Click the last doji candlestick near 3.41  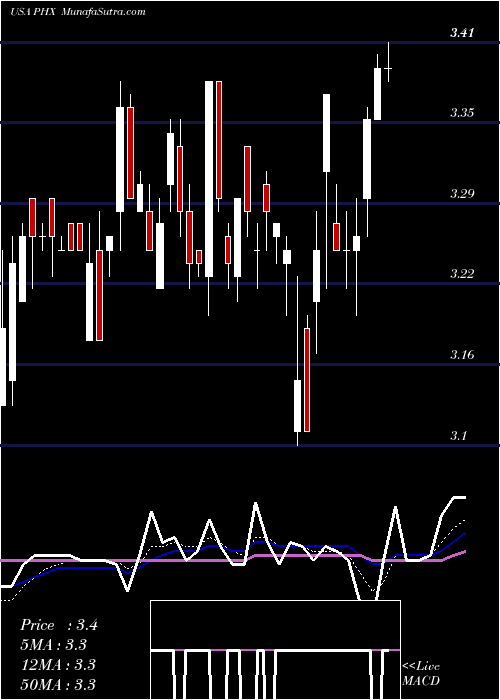[388, 62]
